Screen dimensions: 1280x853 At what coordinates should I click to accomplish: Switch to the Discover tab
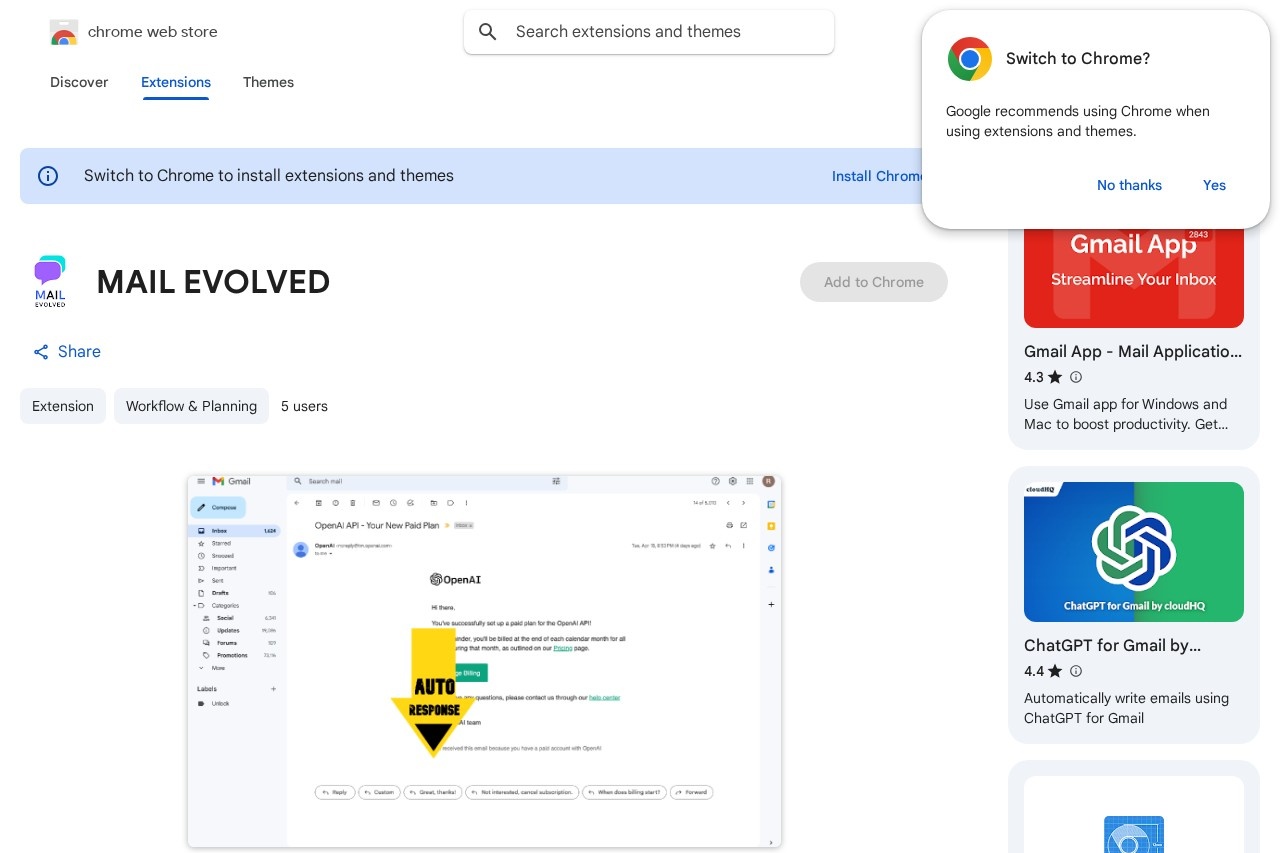click(79, 83)
